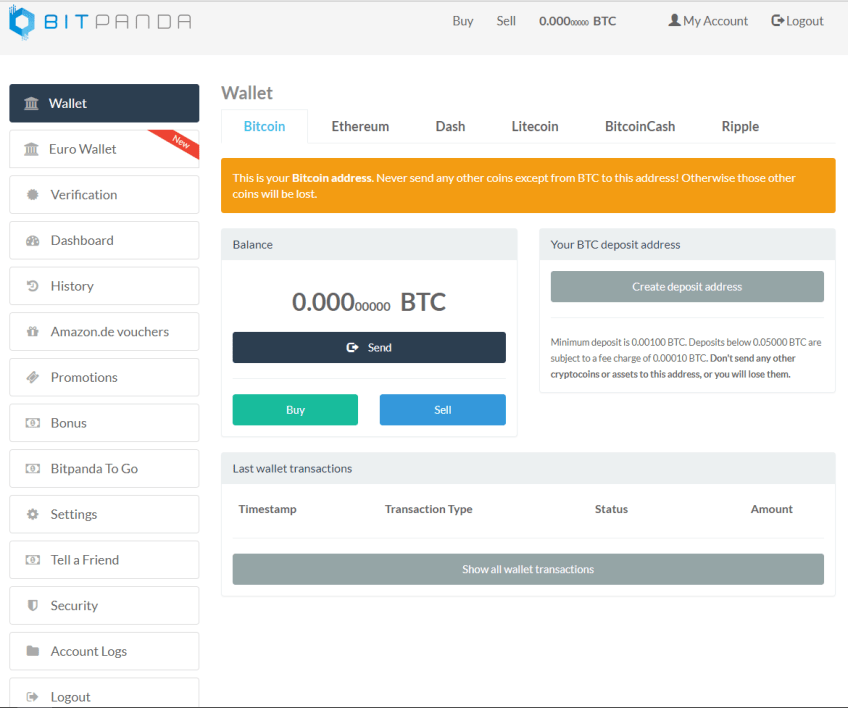Switch to the Bitcoin tab

[264, 126]
